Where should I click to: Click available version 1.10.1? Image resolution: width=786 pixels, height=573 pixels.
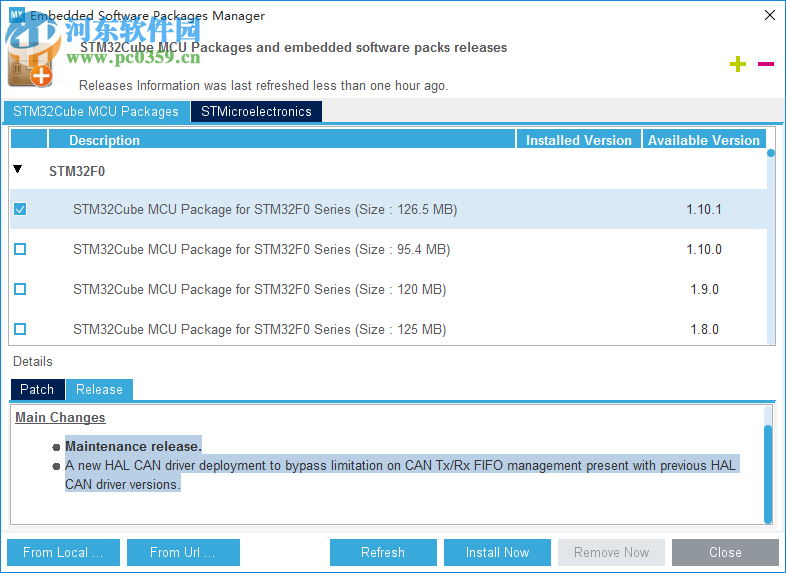(x=704, y=209)
